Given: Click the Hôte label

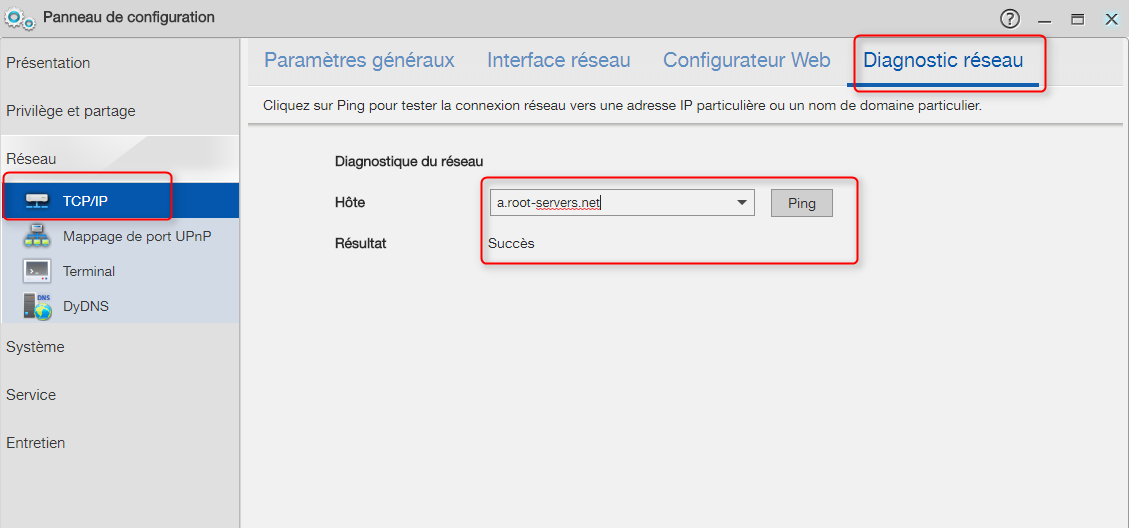Looking at the screenshot, I should pos(350,203).
